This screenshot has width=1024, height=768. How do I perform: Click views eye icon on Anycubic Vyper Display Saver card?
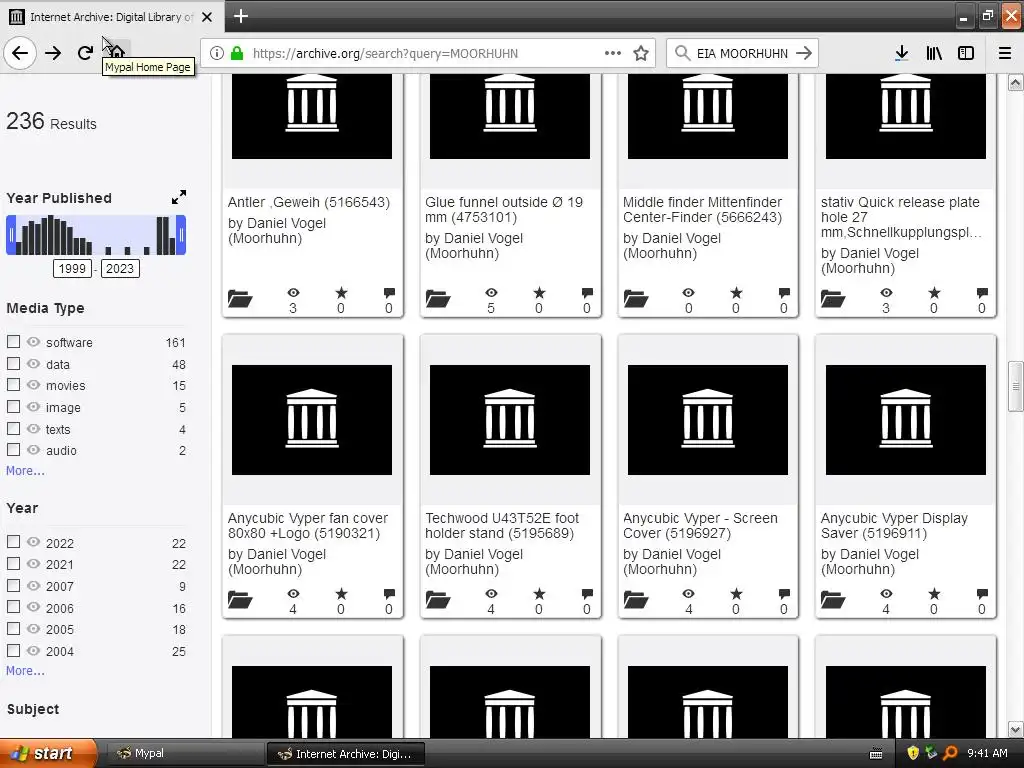886,594
